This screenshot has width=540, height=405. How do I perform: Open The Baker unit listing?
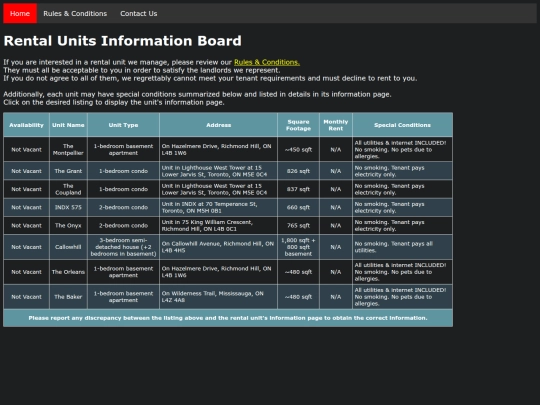click(68, 297)
